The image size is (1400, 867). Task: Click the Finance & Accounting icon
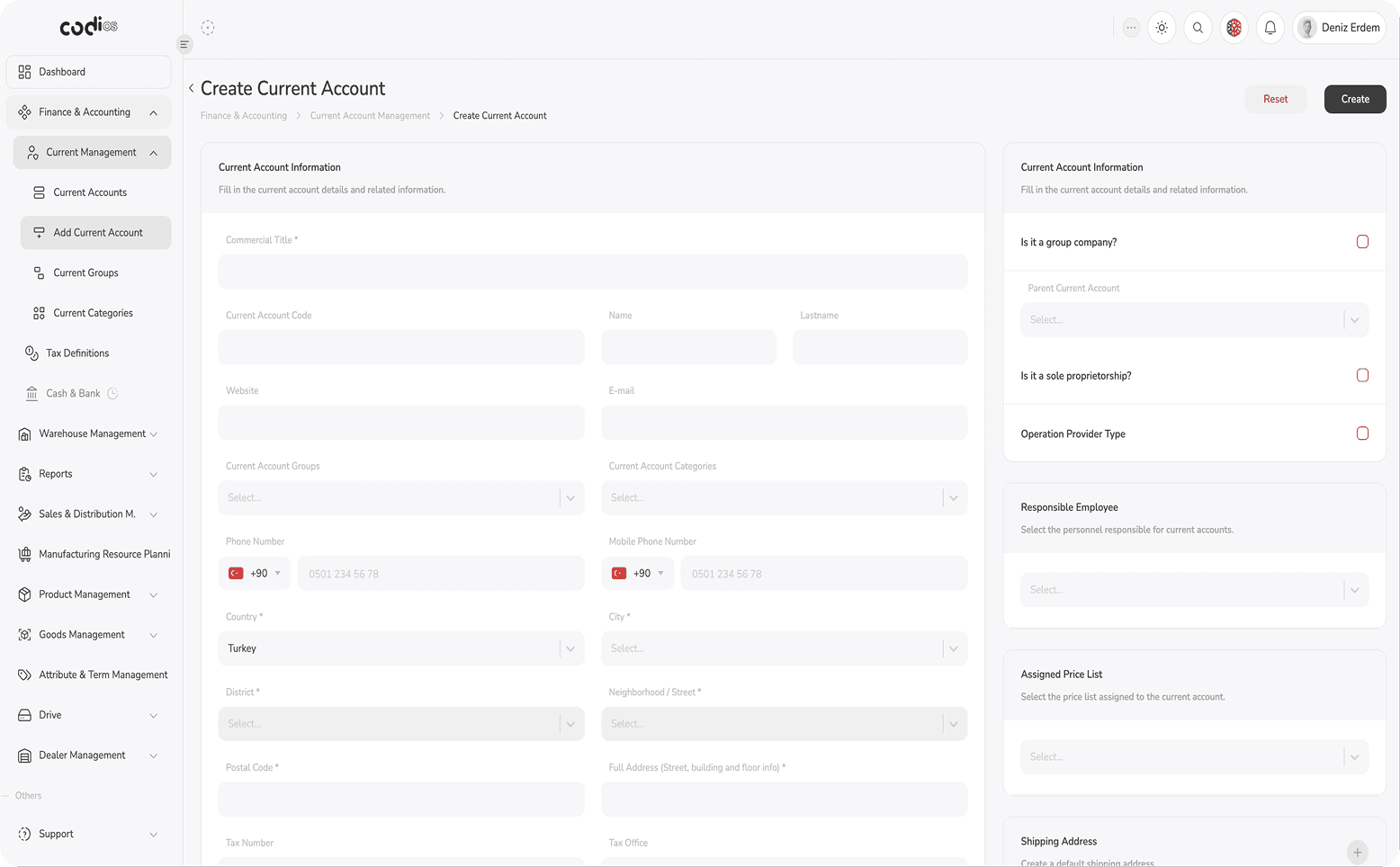(24, 112)
